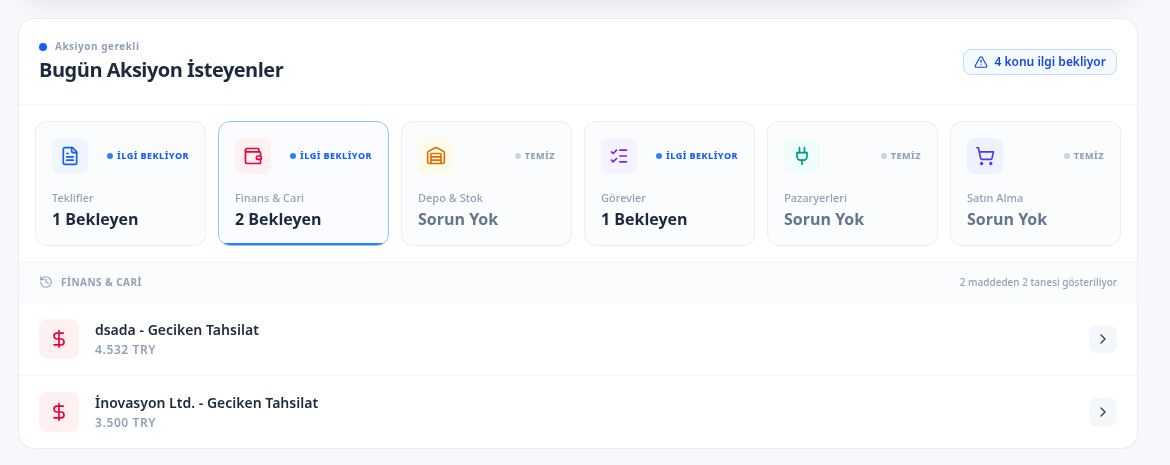
Task: Select the Teklifler 1 Bekleyen card
Action: (120, 184)
